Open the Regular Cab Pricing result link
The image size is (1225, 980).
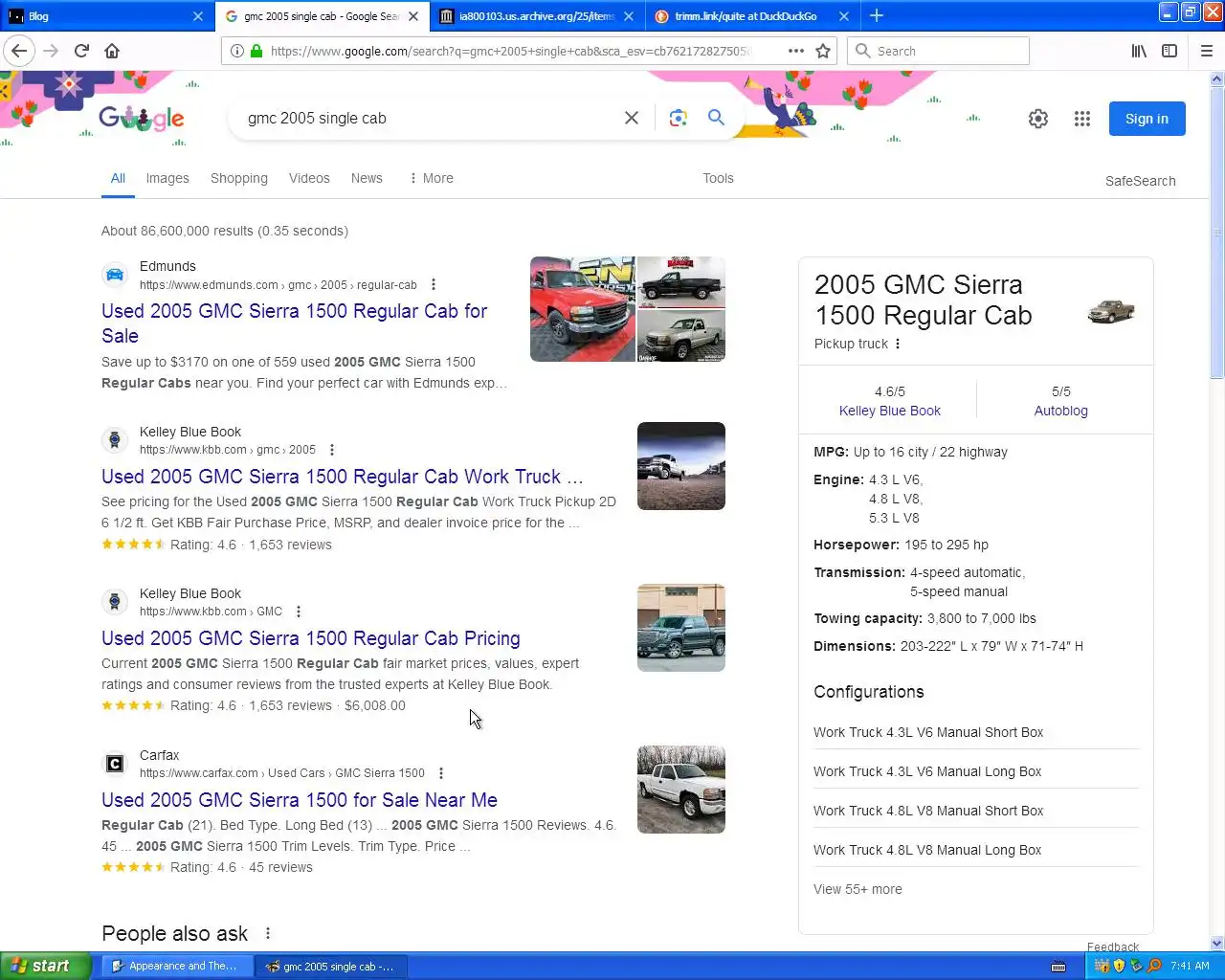(311, 638)
